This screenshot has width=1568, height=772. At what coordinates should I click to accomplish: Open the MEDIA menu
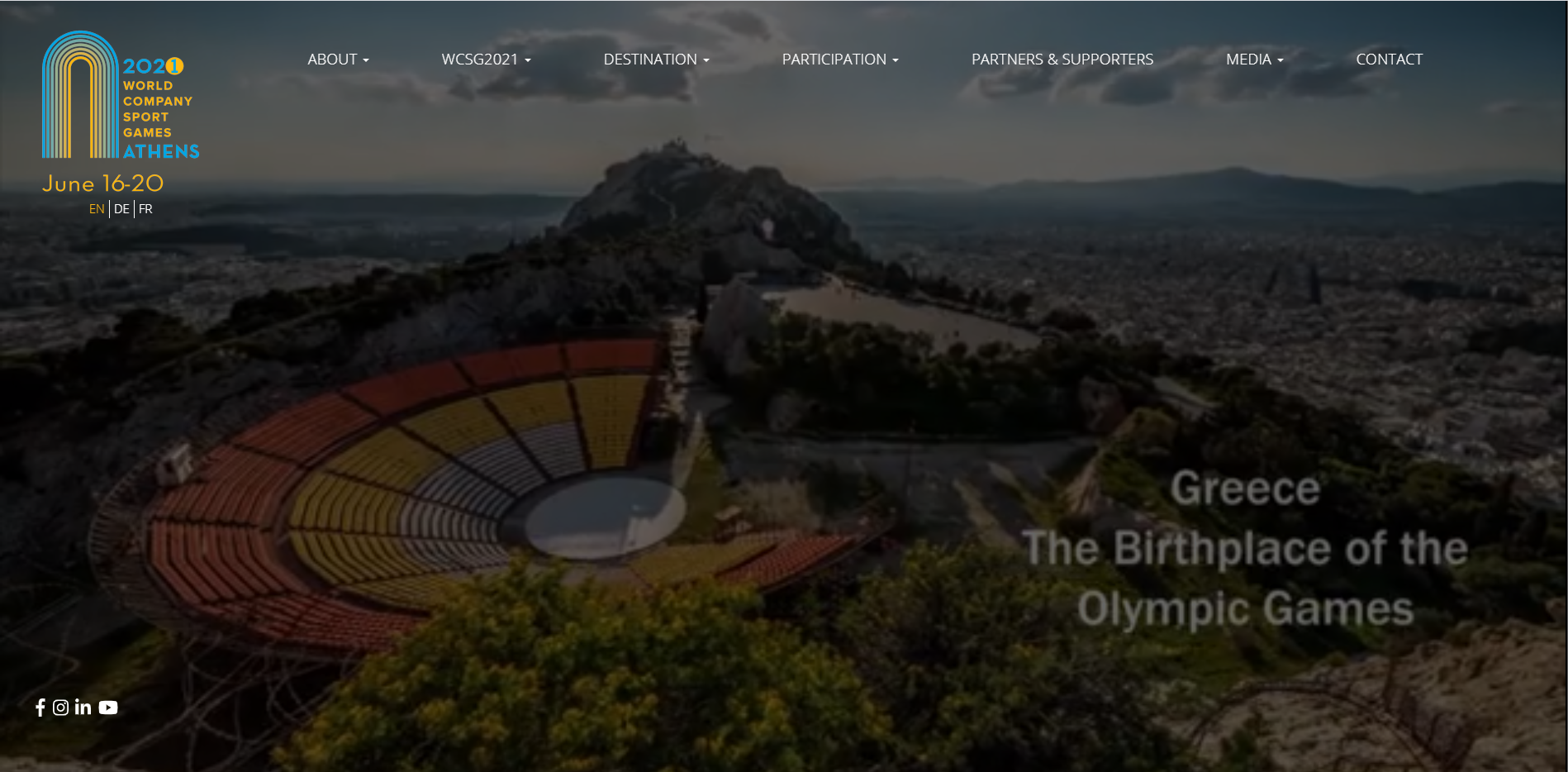1254,60
